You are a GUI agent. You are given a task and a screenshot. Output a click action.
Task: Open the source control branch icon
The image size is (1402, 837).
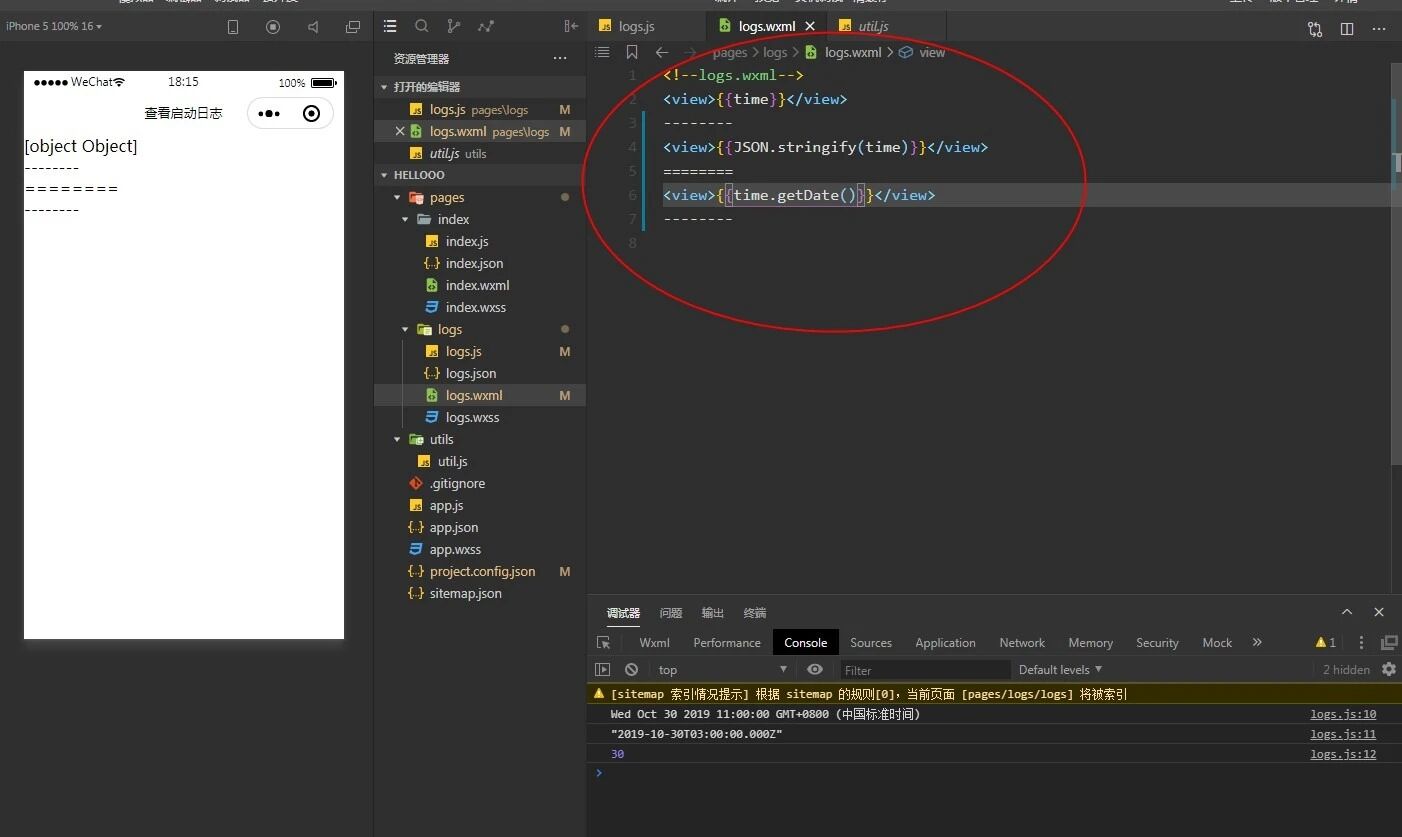tap(454, 26)
